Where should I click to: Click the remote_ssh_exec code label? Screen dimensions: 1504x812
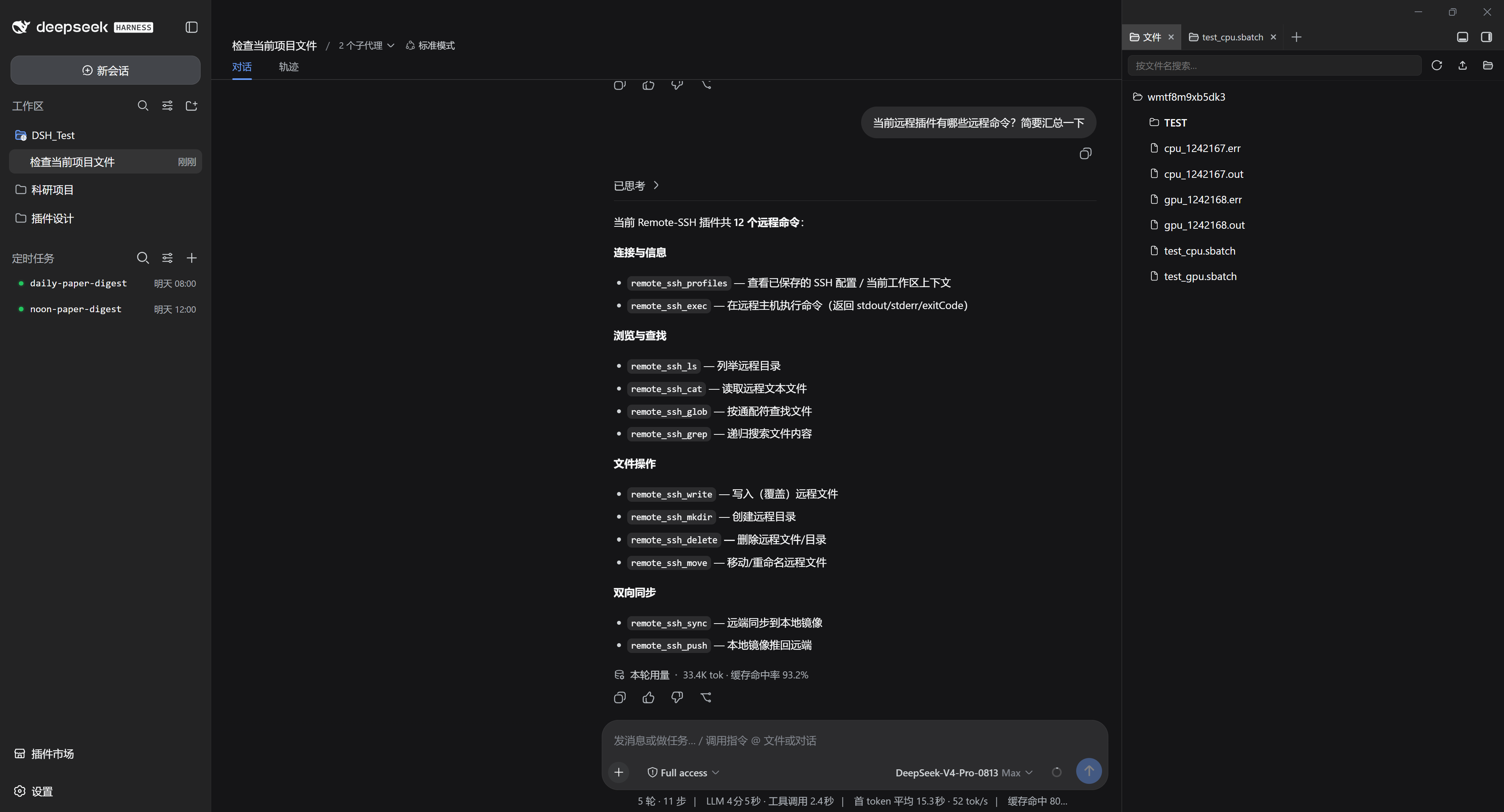pos(668,306)
